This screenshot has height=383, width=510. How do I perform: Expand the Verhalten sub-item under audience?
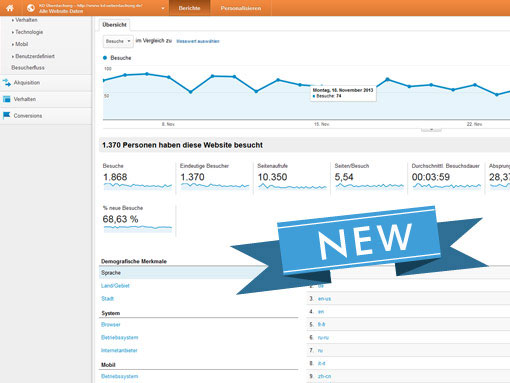[x=26, y=20]
